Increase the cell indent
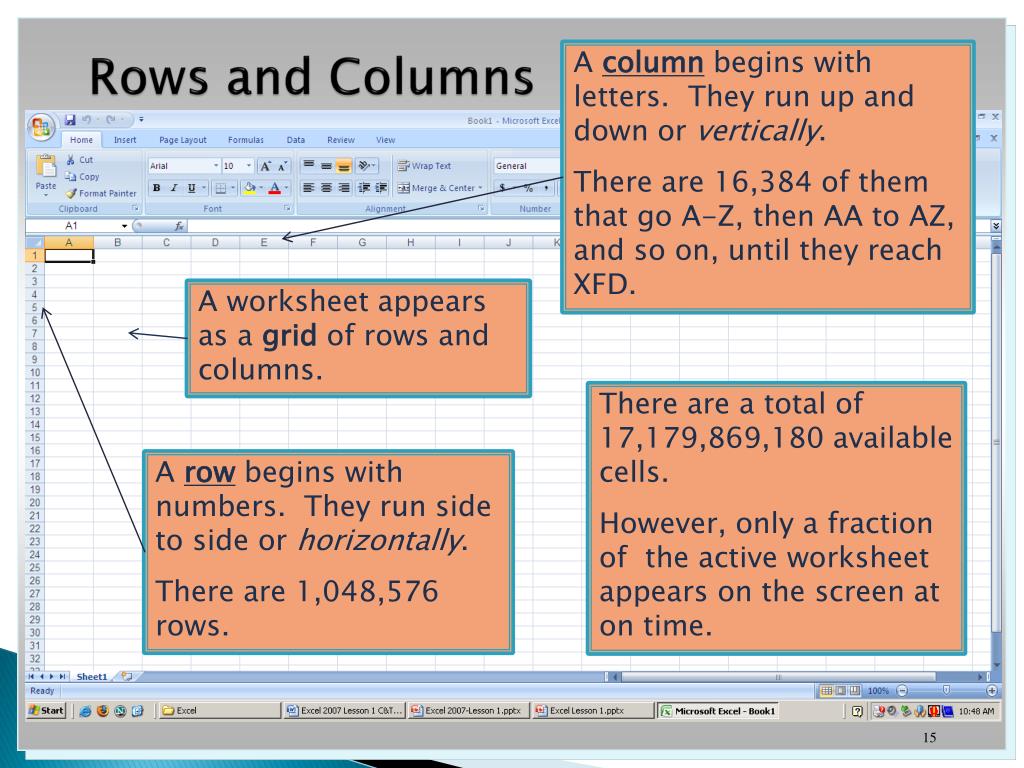The image size is (1024, 768). [381, 188]
